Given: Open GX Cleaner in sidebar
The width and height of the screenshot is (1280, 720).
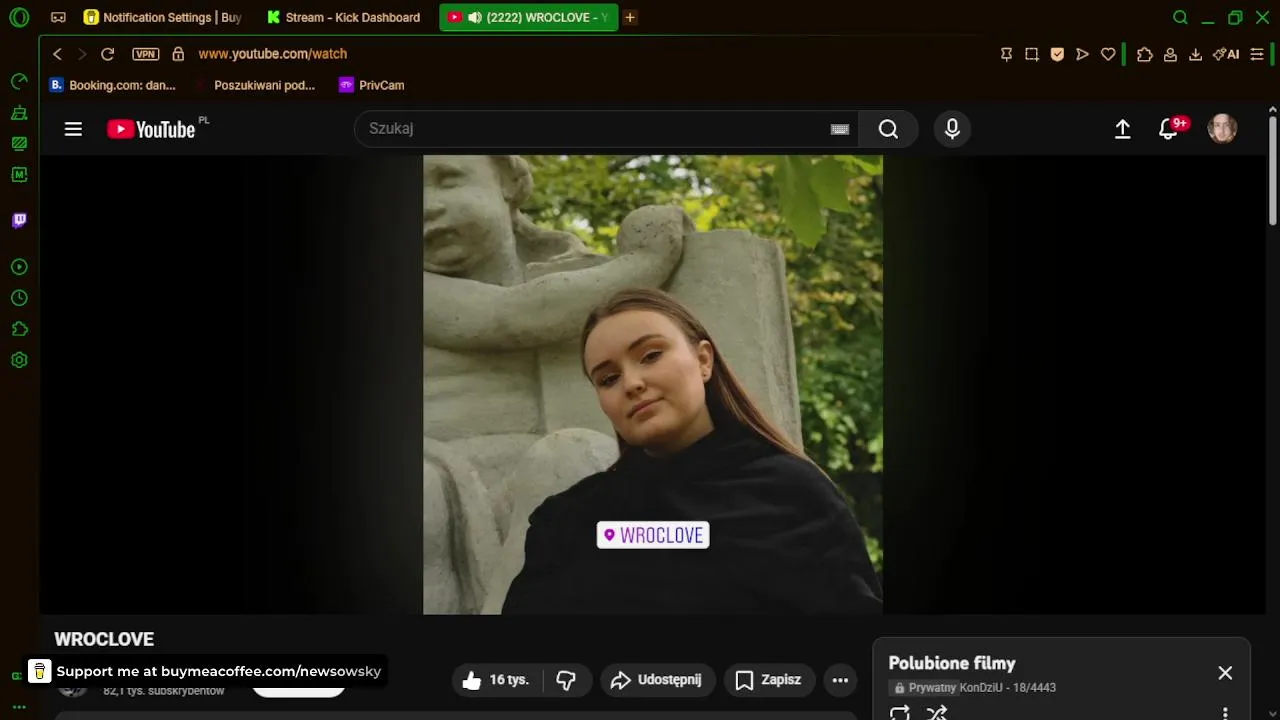Looking at the screenshot, I should tap(19, 113).
